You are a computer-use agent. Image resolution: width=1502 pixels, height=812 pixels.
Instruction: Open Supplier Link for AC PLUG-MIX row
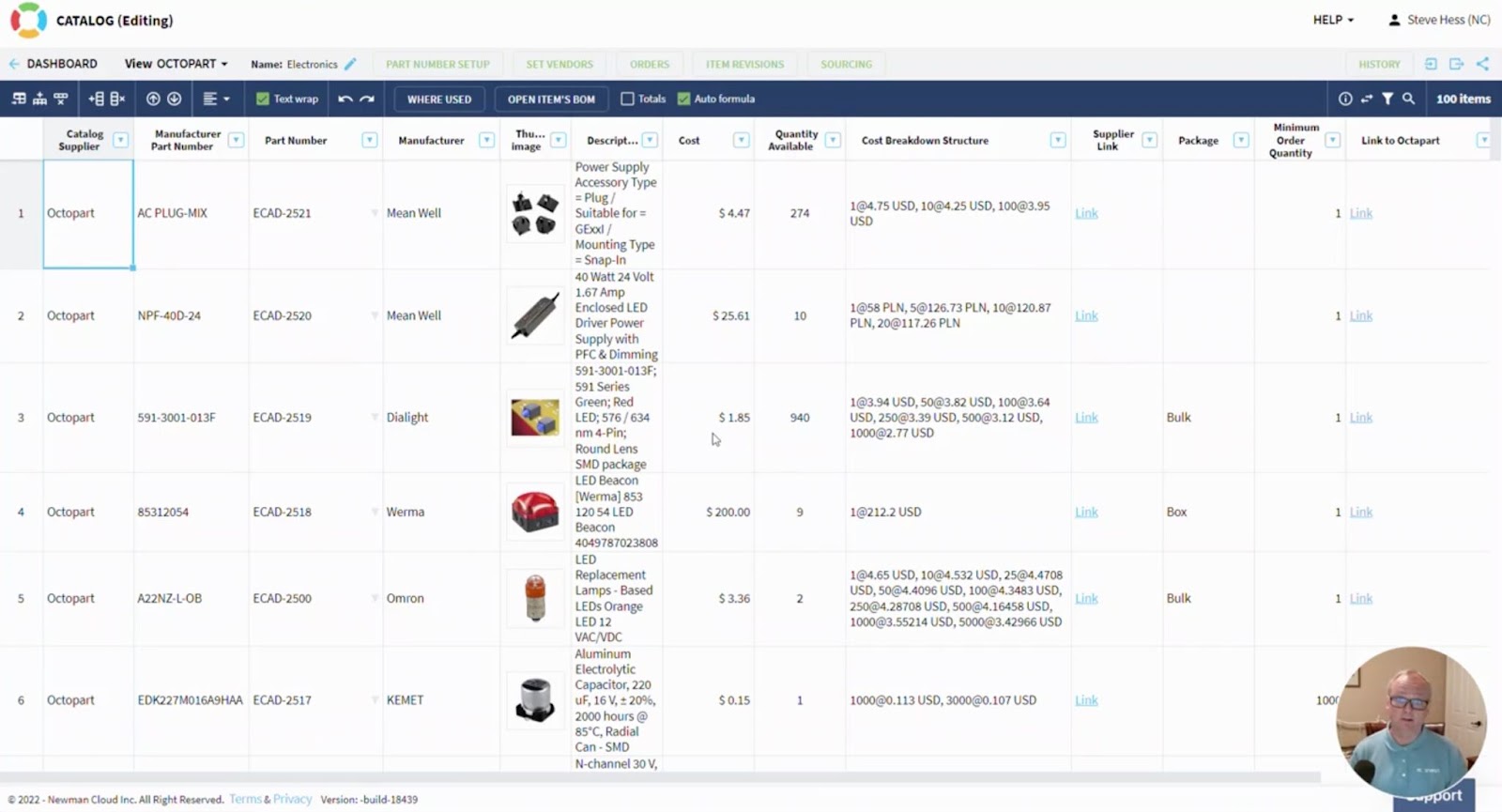[x=1086, y=213]
